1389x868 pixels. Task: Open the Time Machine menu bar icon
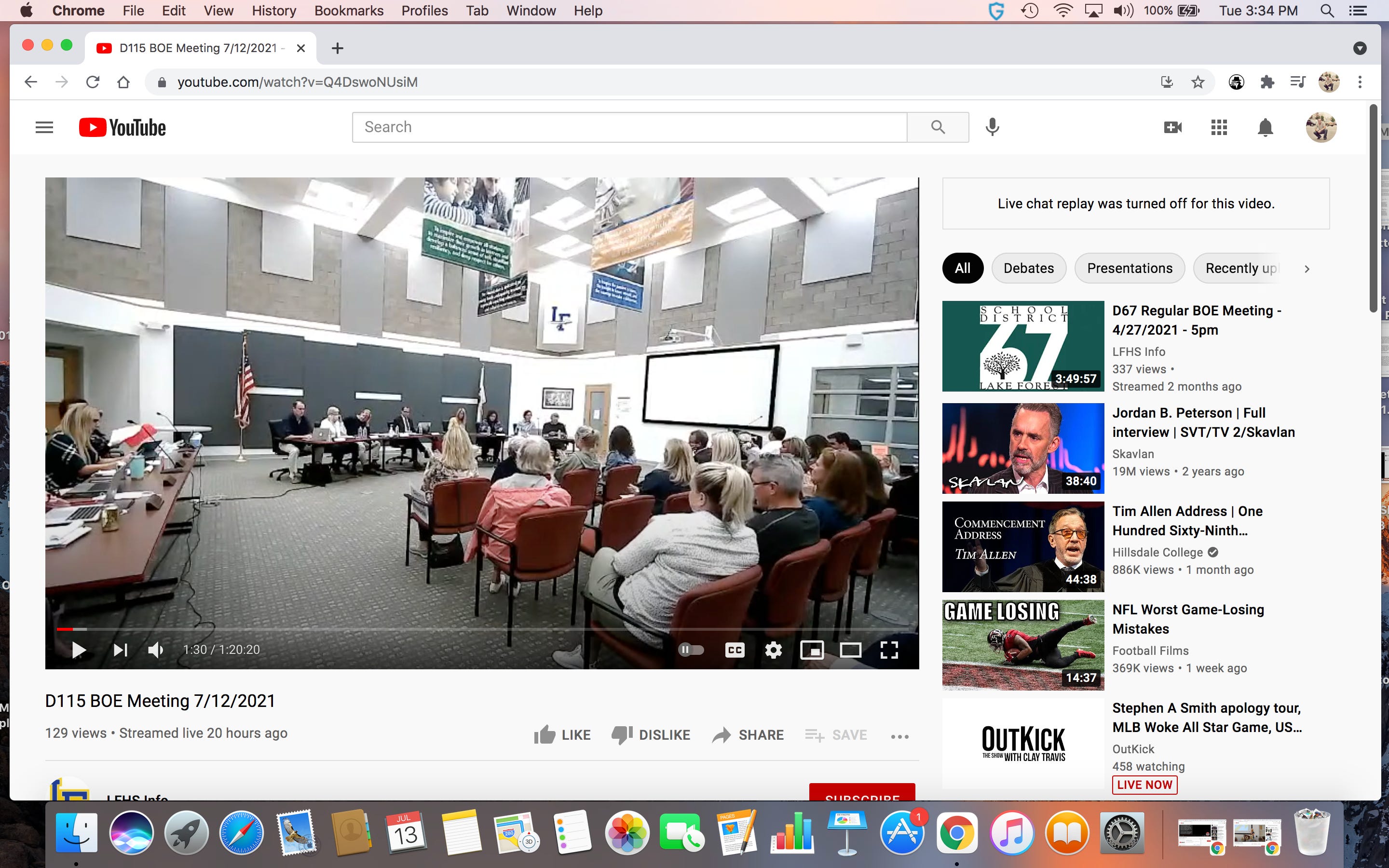tap(1030, 10)
